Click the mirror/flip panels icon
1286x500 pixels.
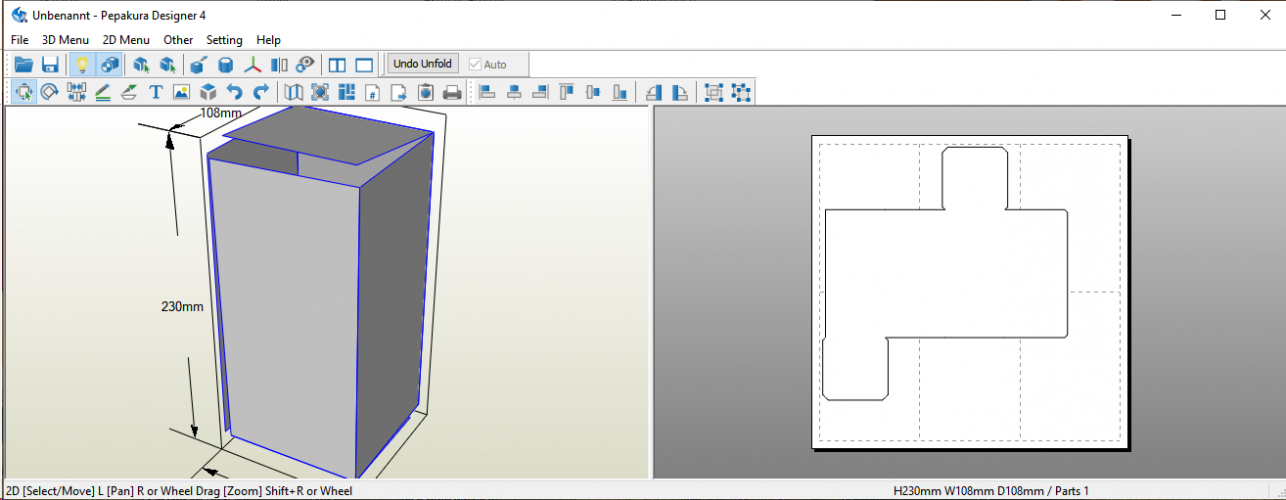point(279,65)
